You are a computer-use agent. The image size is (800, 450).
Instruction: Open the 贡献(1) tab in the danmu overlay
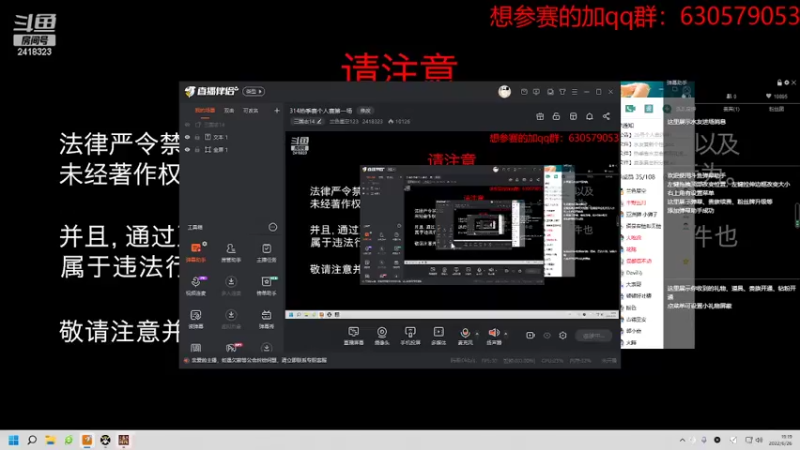(x=731, y=109)
